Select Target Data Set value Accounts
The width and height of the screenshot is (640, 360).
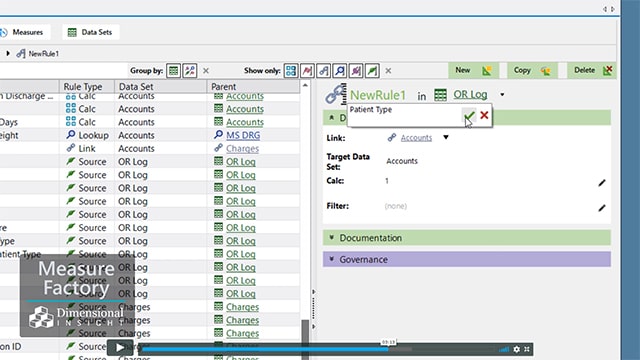(402, 161)
